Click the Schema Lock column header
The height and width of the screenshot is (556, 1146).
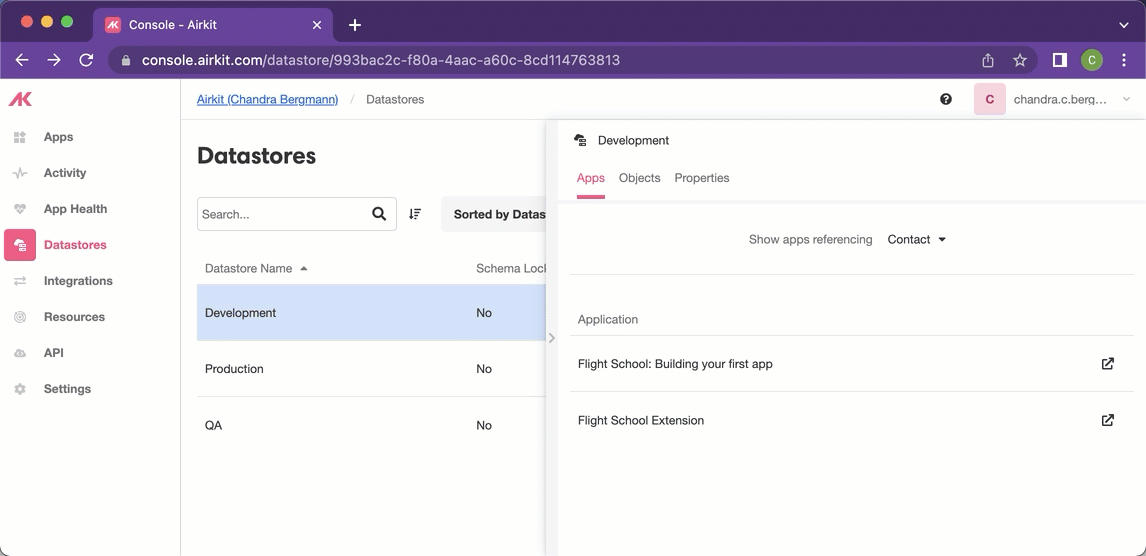pyautogui.click(x=511, y=269)
